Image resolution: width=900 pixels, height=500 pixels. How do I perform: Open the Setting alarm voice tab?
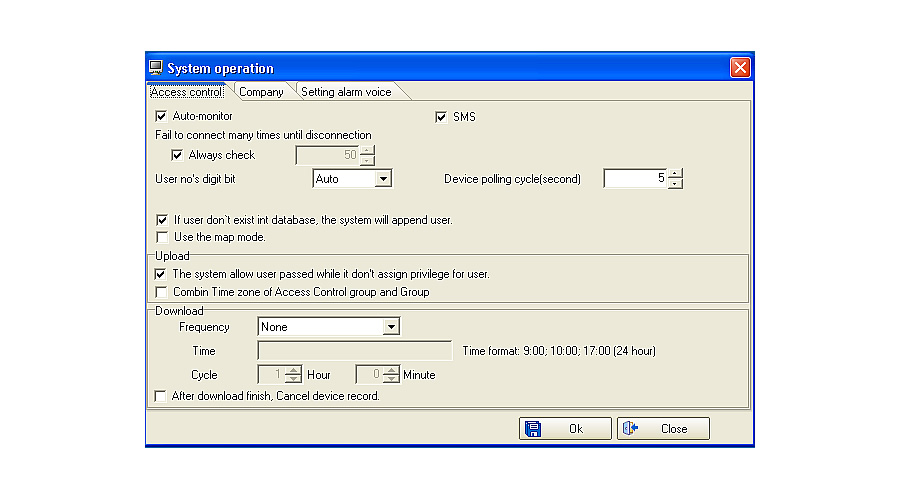(346, 92)
